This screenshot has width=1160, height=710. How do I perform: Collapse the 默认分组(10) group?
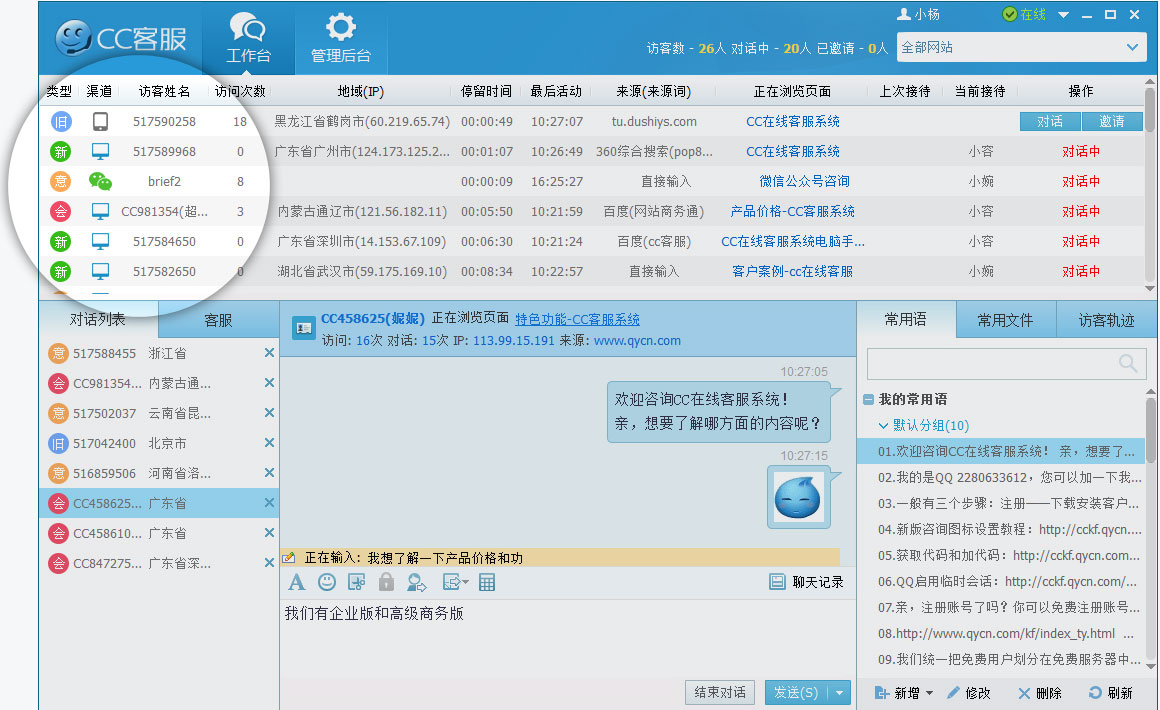pyautogui.click(x=883, y=426)
